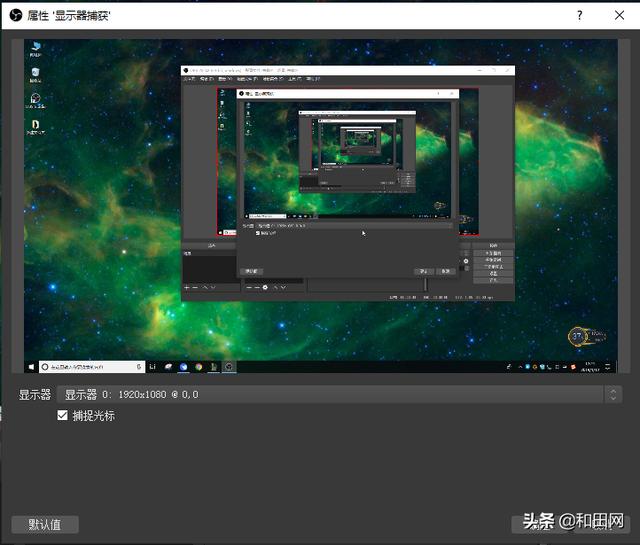Click the taskbar search box in preview
This screenshot has height=545, width=640.
[92, 367]
